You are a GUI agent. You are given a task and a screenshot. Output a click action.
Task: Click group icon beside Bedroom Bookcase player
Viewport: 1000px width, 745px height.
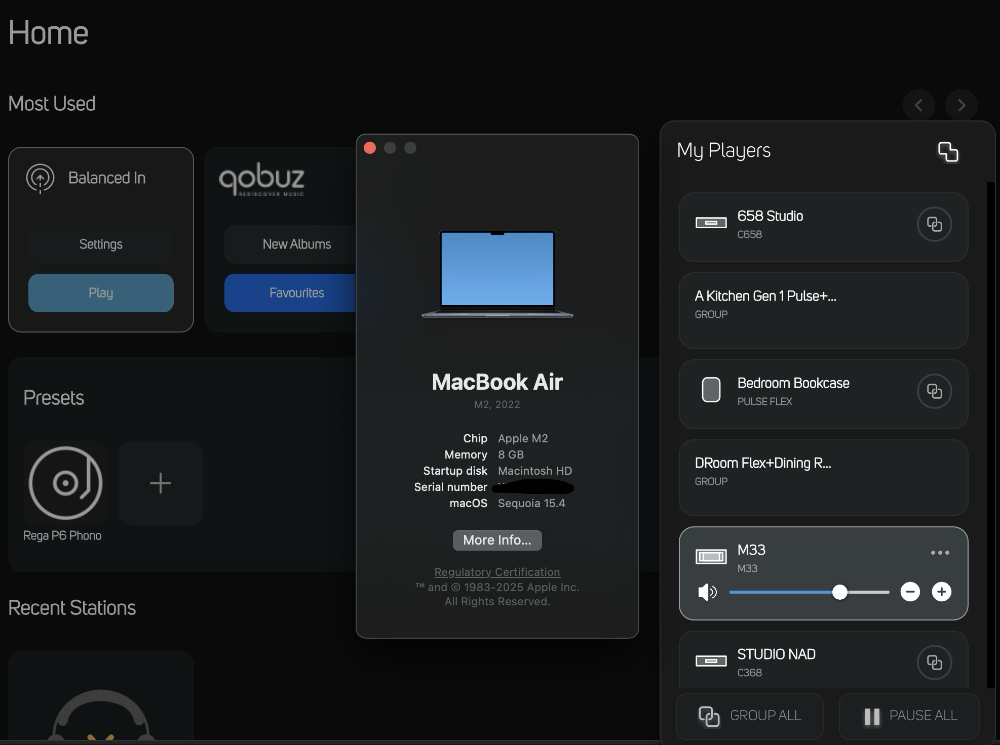pyautogui.click(x=934, y=391)
